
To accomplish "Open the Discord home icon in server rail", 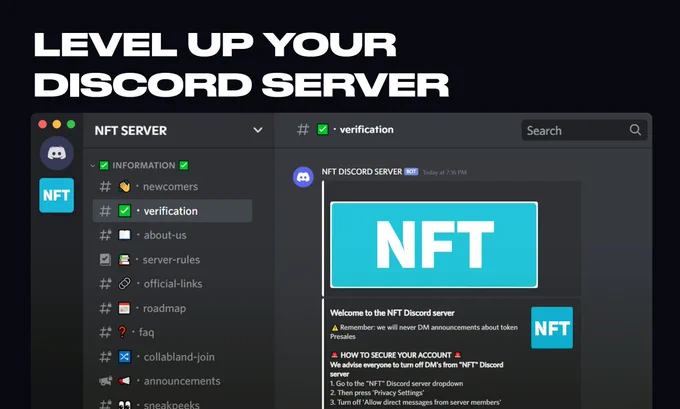I will 56,153.
